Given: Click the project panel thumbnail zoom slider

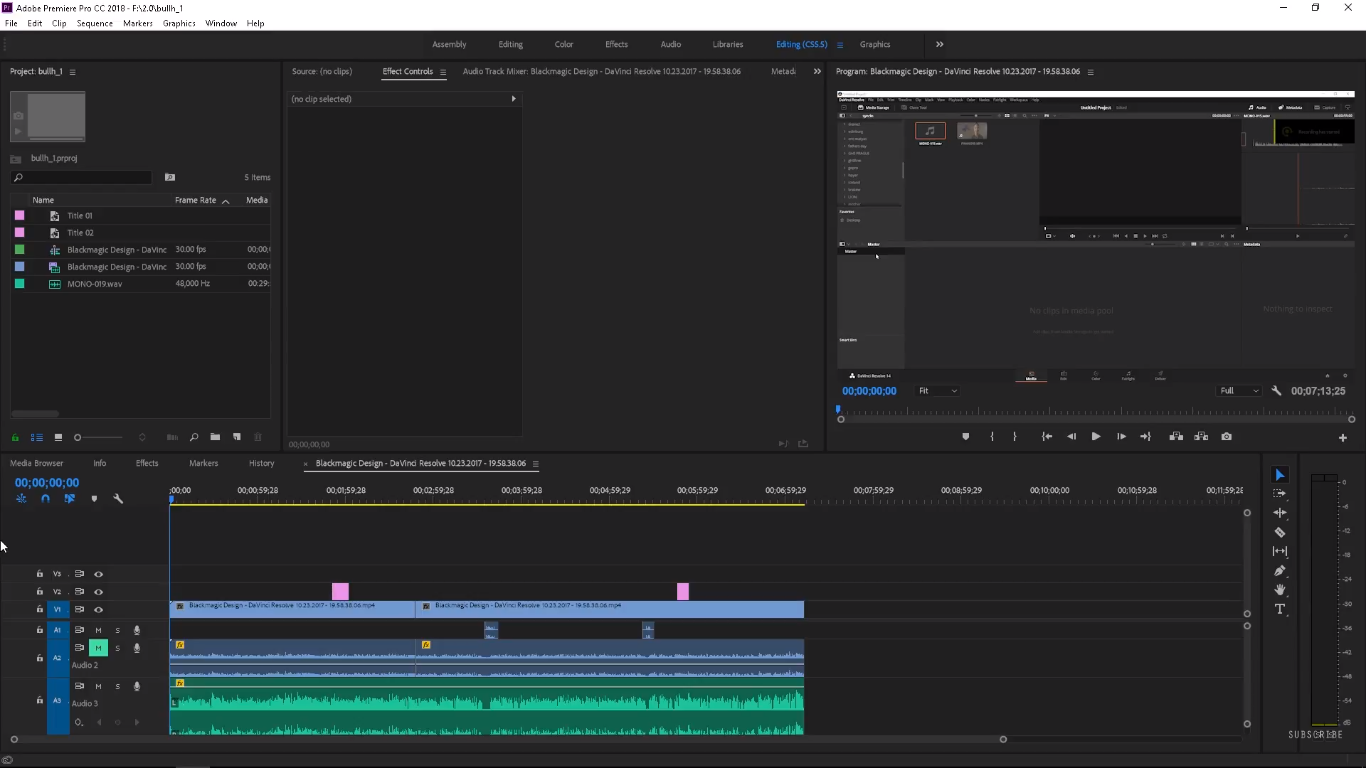Looking at the screenshot, I should point(78,437).
